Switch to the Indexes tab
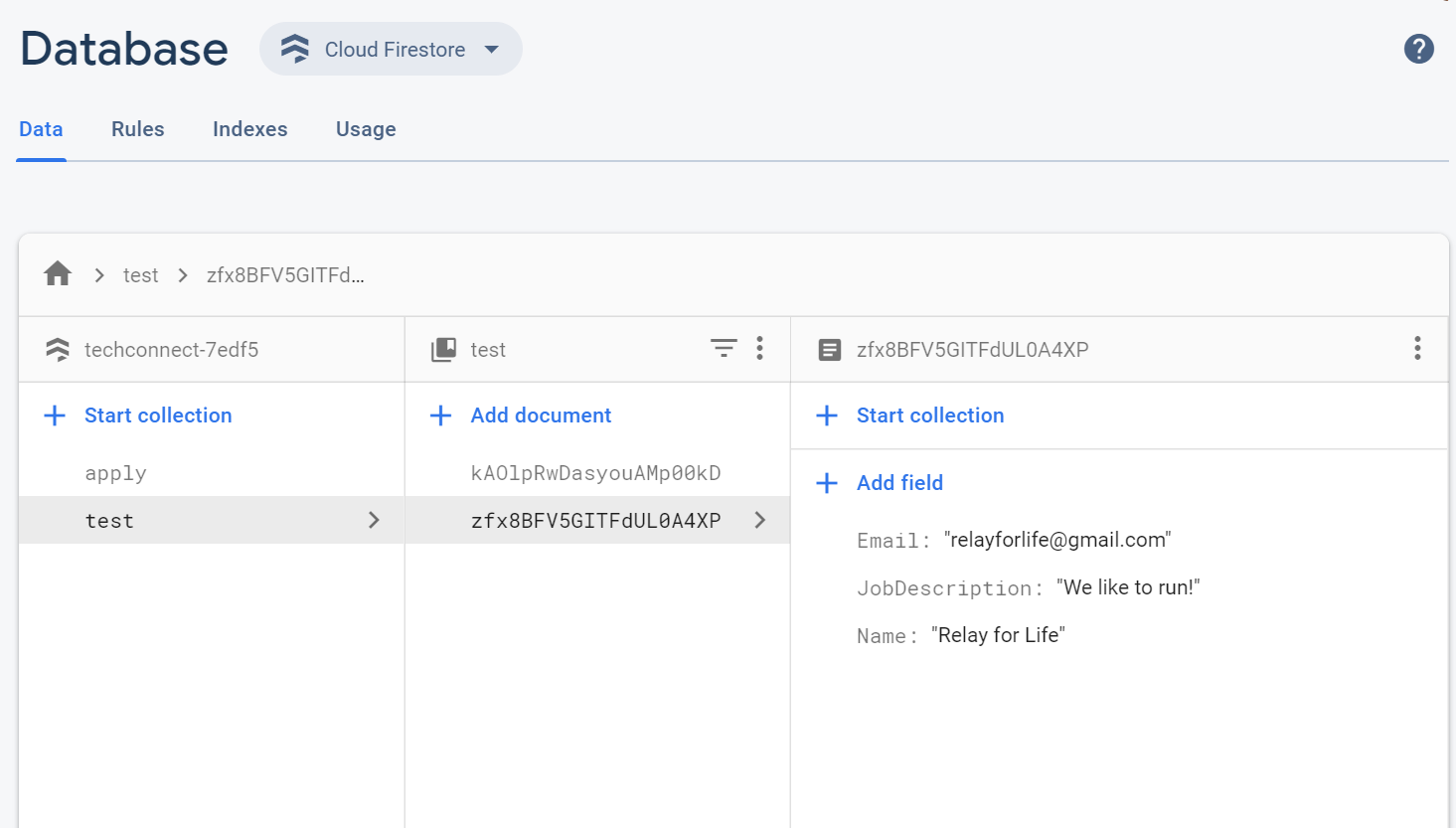The image size is (1456, 828). [x=249, y=129]
